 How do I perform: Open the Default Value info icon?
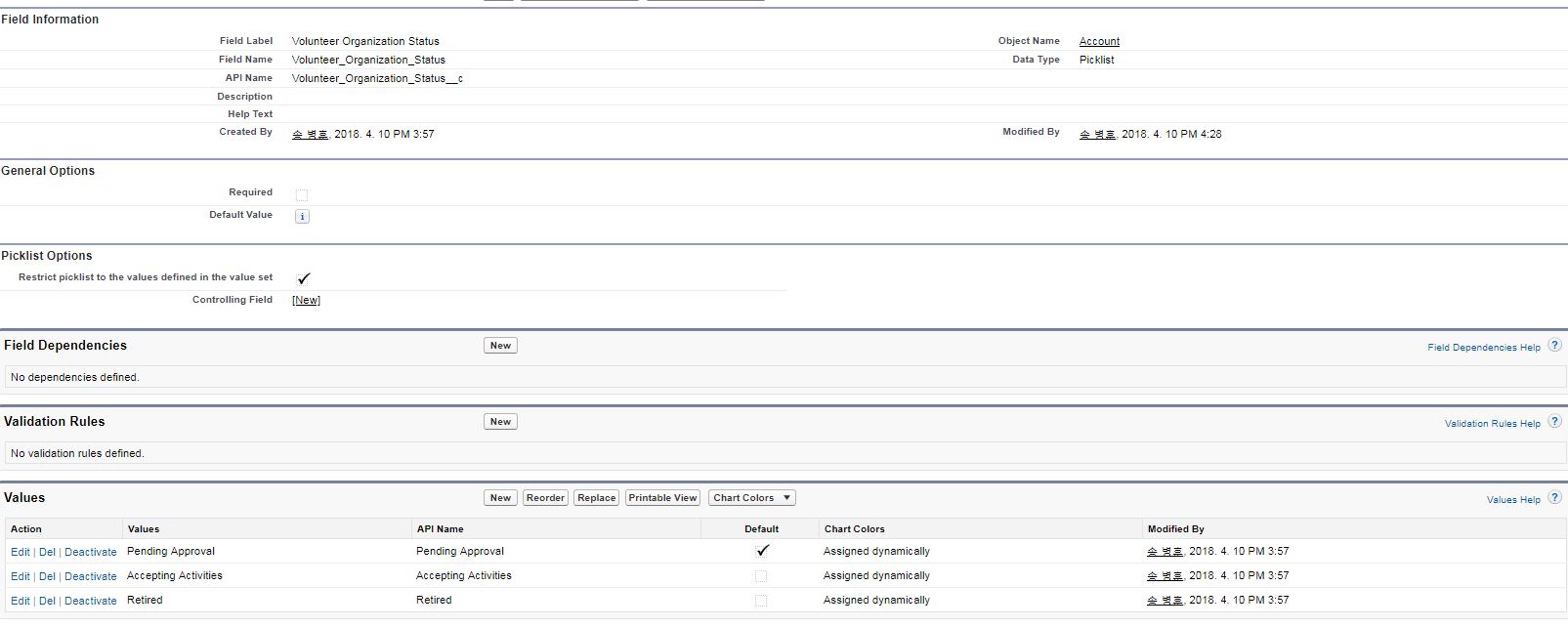tap(302, 217)
